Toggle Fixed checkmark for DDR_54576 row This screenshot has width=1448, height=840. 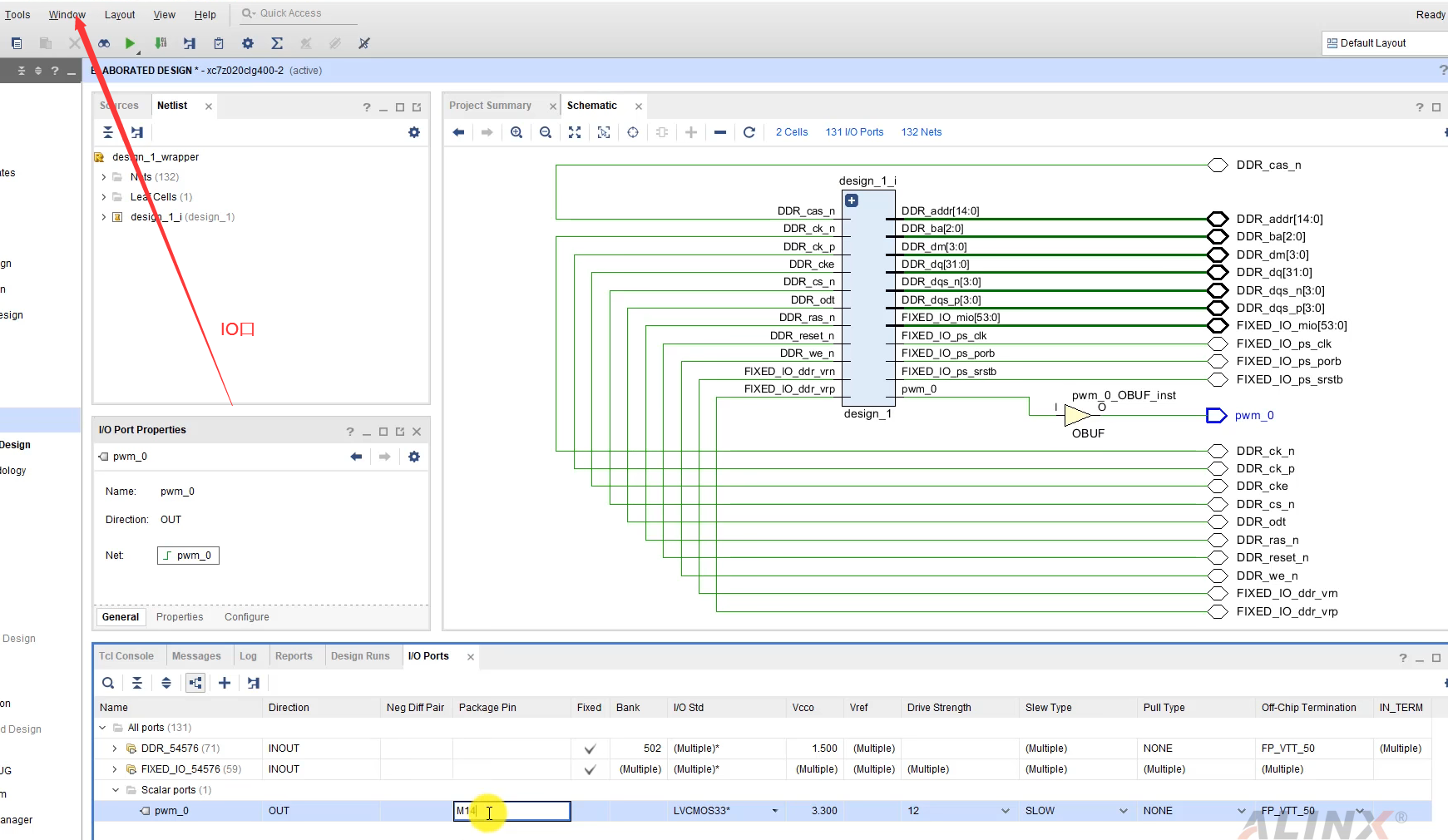click(x=590, y=749)
